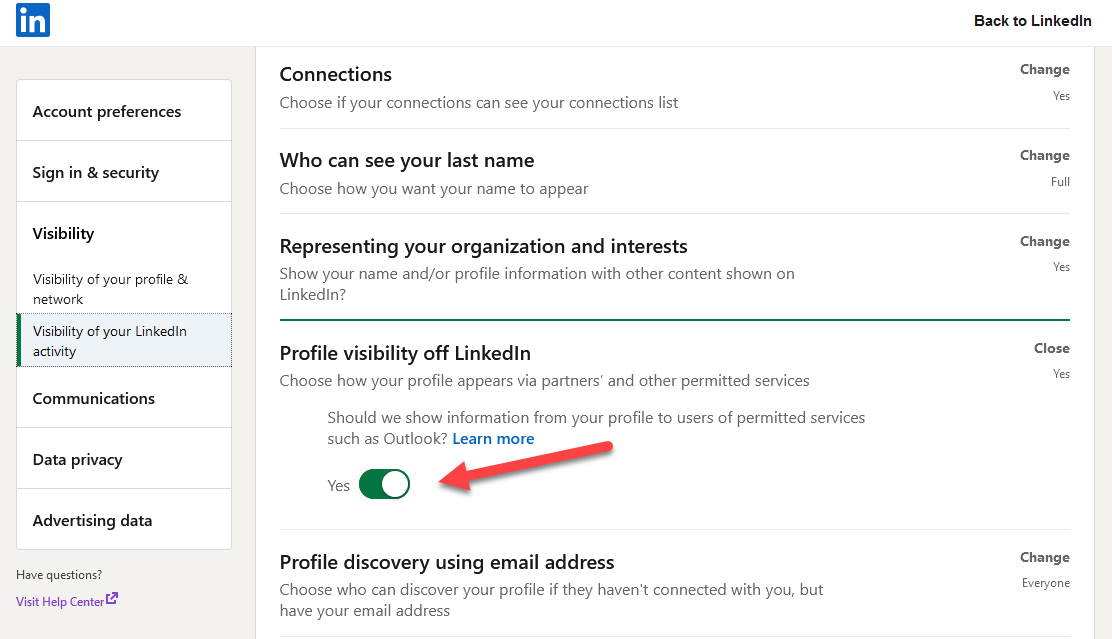
Task: Open Account preferences section
Action: [x=107, y=112]
